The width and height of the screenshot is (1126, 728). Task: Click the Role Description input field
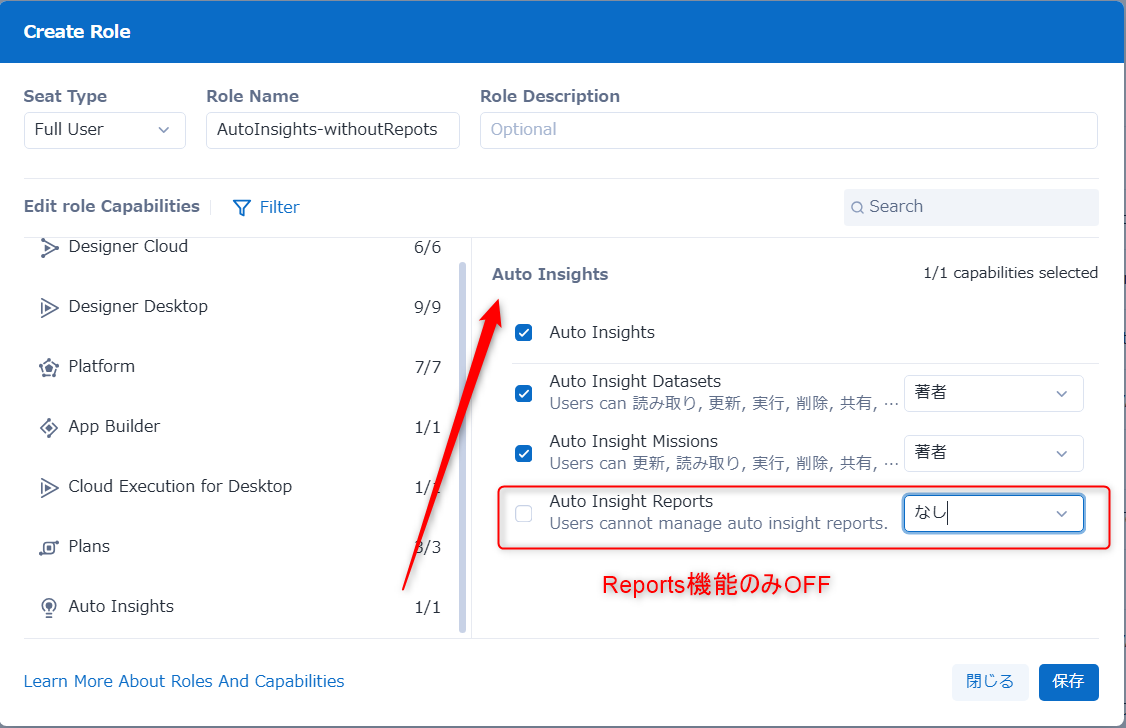tap(788, 130)
